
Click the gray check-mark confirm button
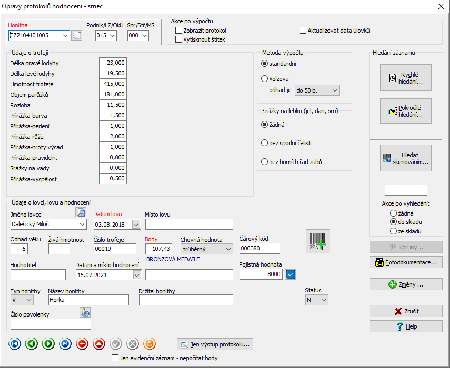(116, 344)
